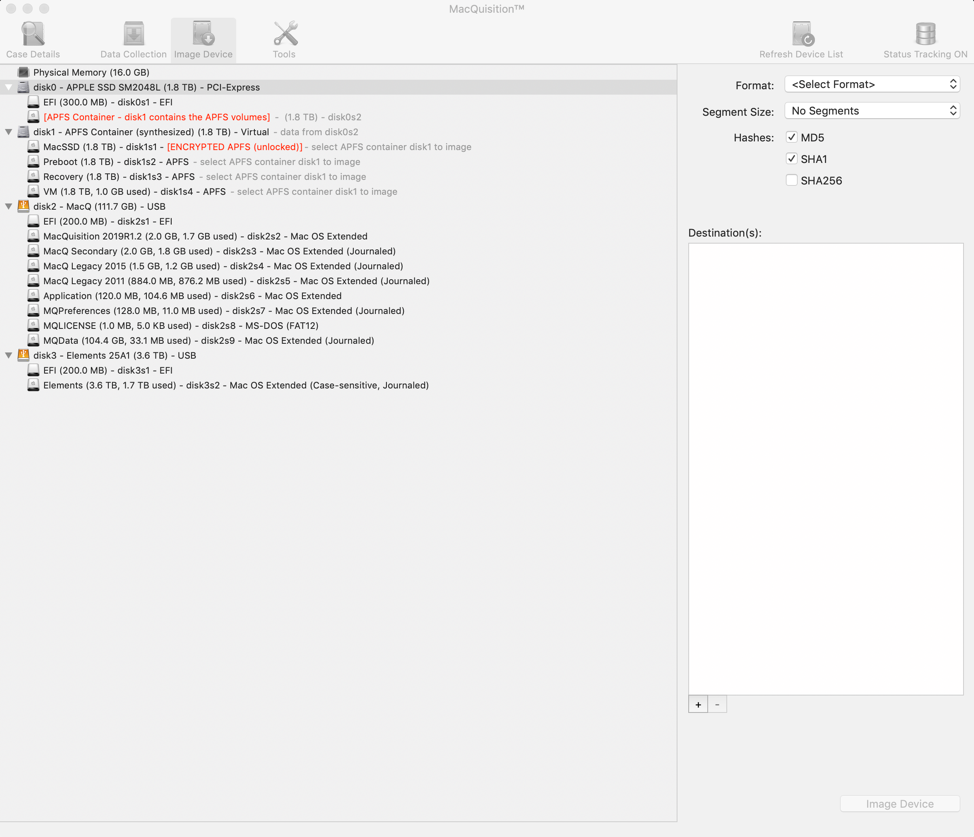Click the MacQ Secondary volume icon
The image size is (974, 837).
coord(34,251)
